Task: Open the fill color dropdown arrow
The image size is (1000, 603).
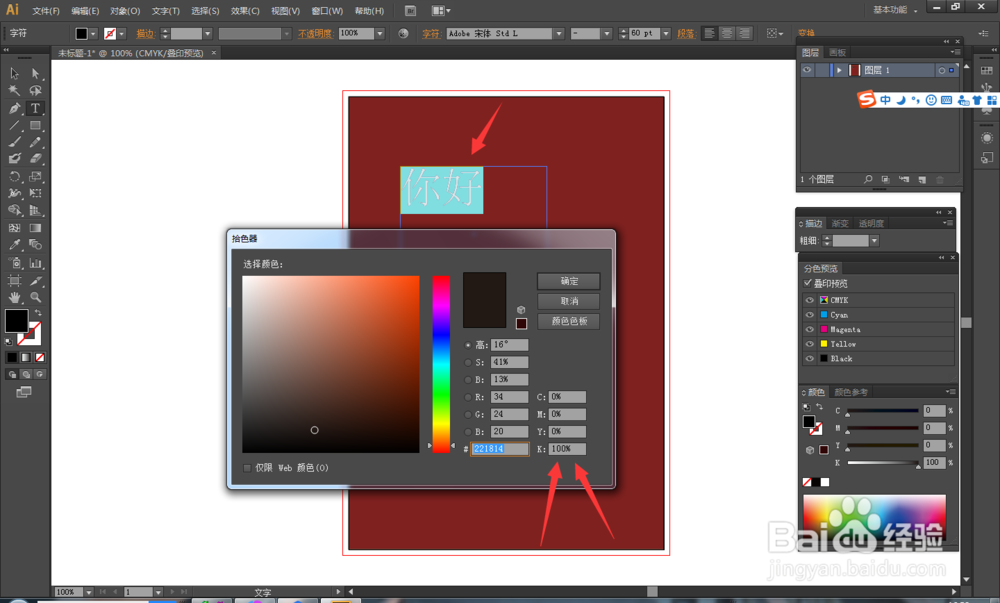Action: 93,34
